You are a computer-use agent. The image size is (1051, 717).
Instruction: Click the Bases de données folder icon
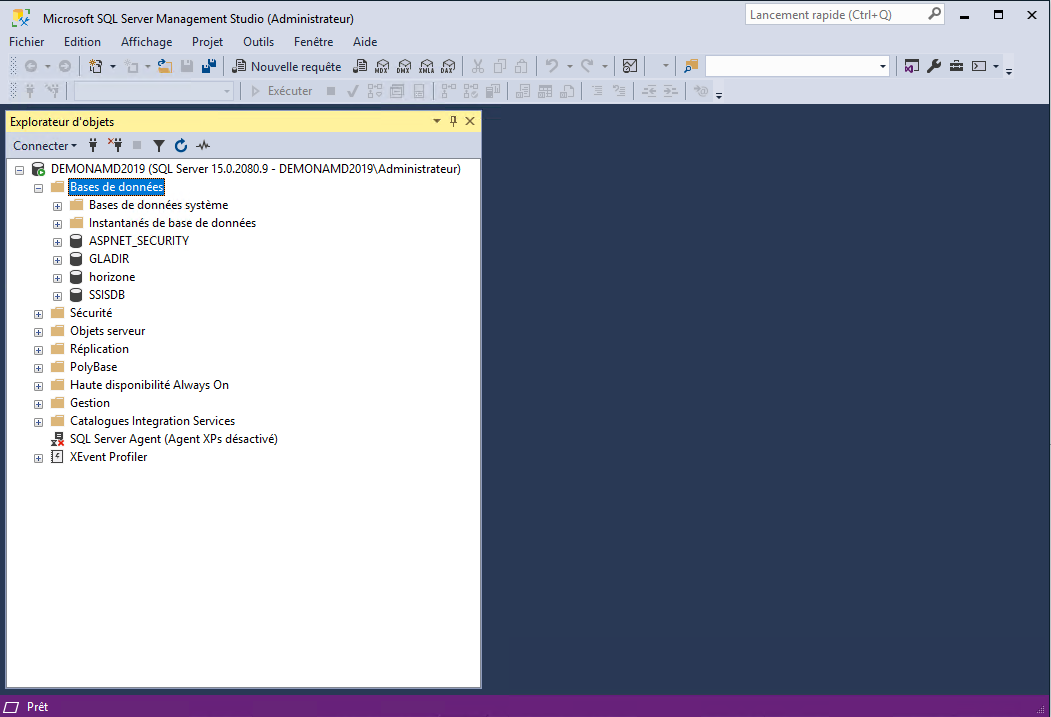point(58,186)
